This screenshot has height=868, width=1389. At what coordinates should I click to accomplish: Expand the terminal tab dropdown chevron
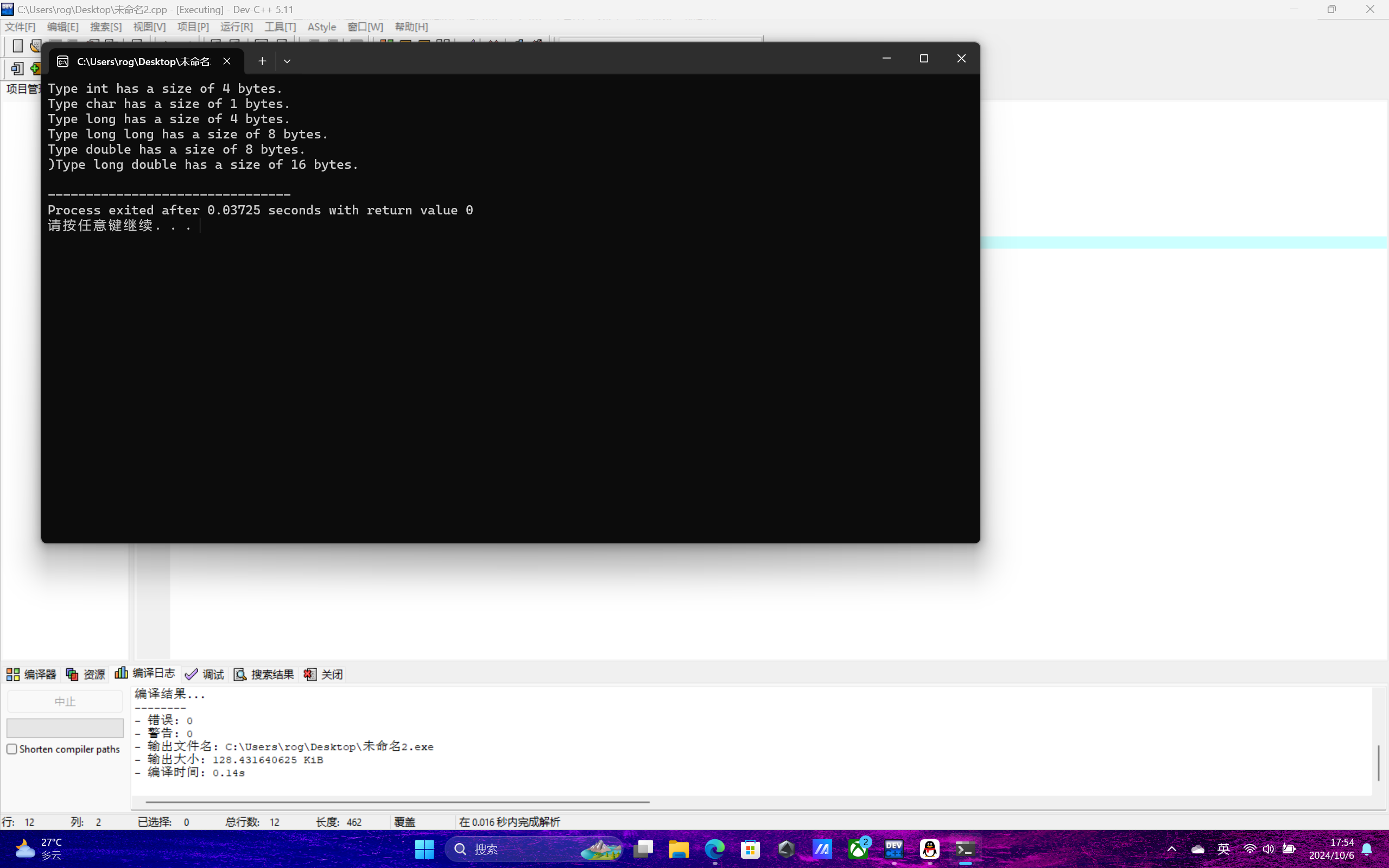pyautogui.click(x=287, y=61)
